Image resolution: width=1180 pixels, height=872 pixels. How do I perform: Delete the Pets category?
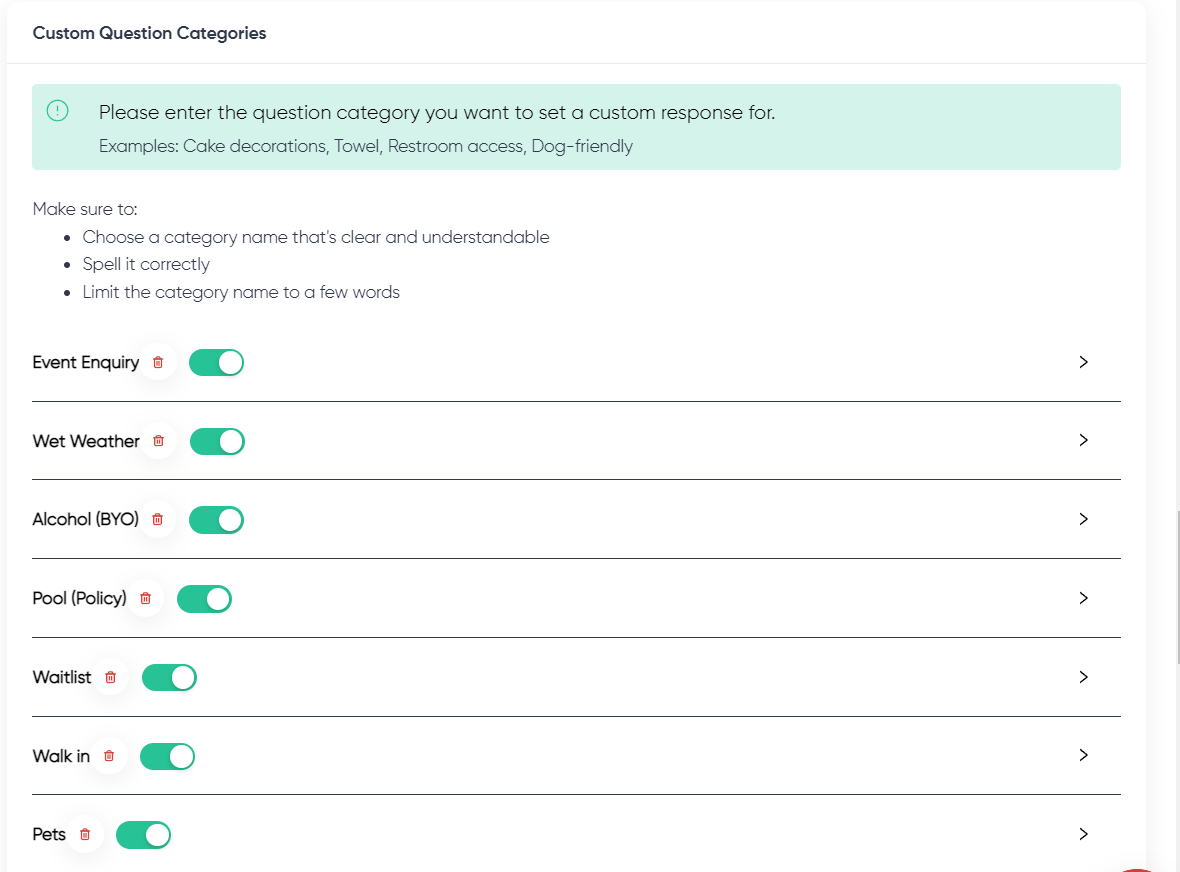coord(85,834)
